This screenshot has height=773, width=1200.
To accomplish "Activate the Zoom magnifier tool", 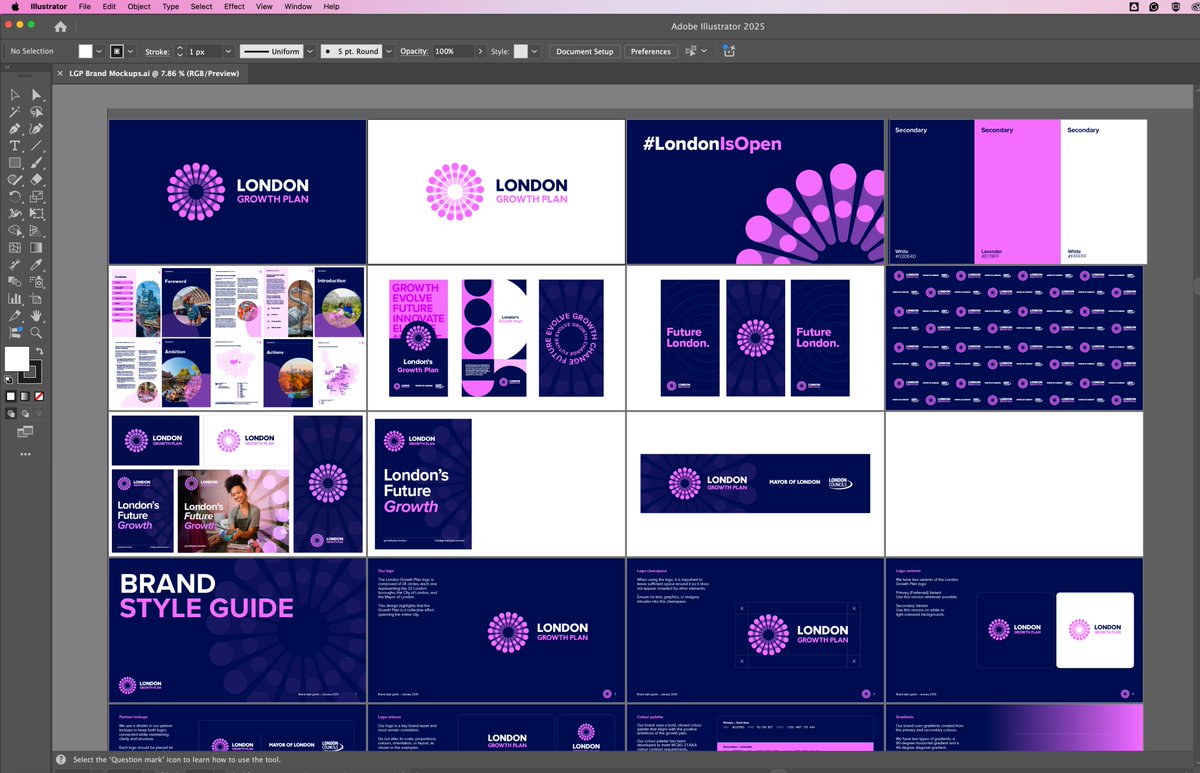I will 37,332.
